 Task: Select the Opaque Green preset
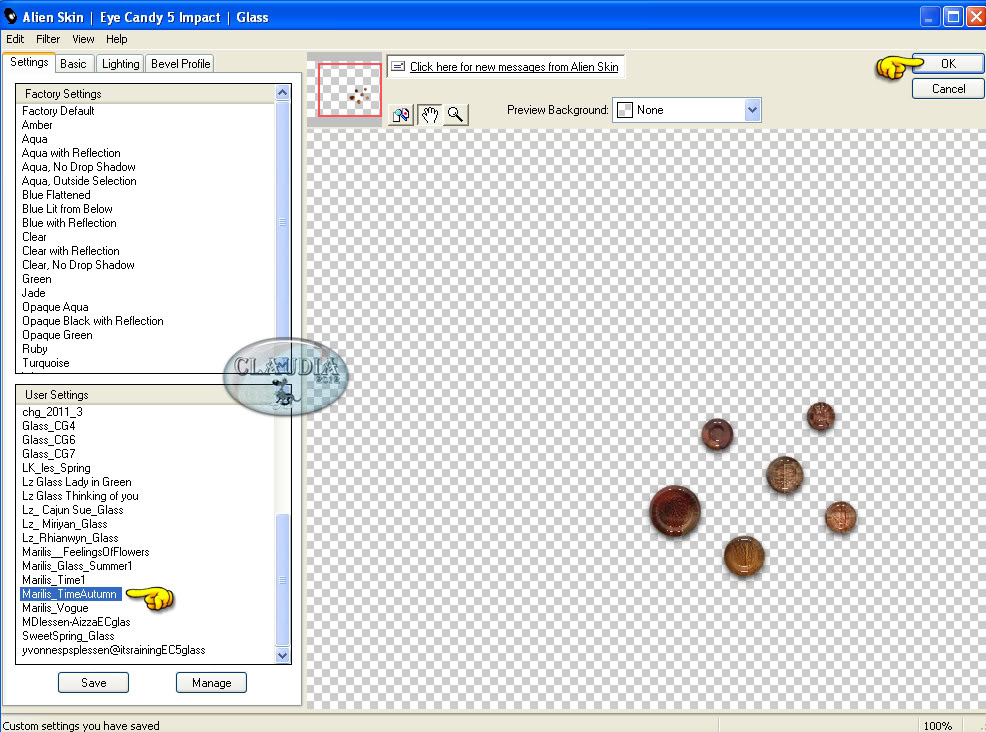point(57,335)
